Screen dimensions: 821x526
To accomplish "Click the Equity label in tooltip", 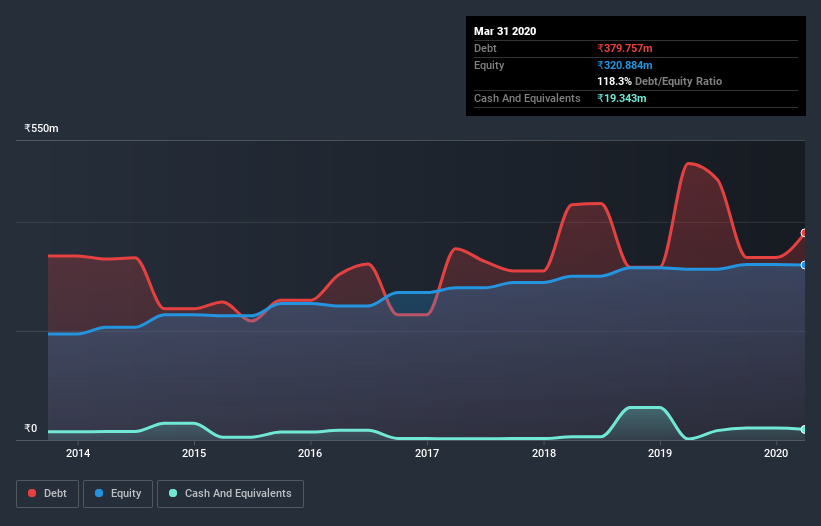I will coord(489,65).
